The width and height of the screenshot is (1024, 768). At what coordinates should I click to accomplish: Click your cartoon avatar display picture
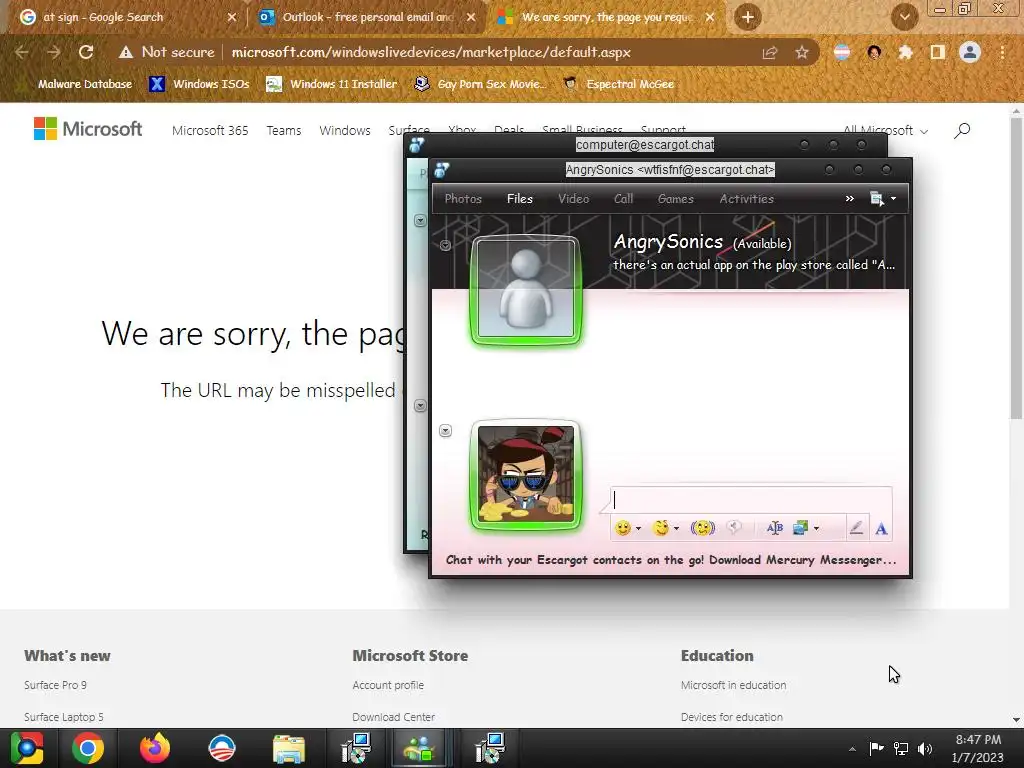(526, 475)
